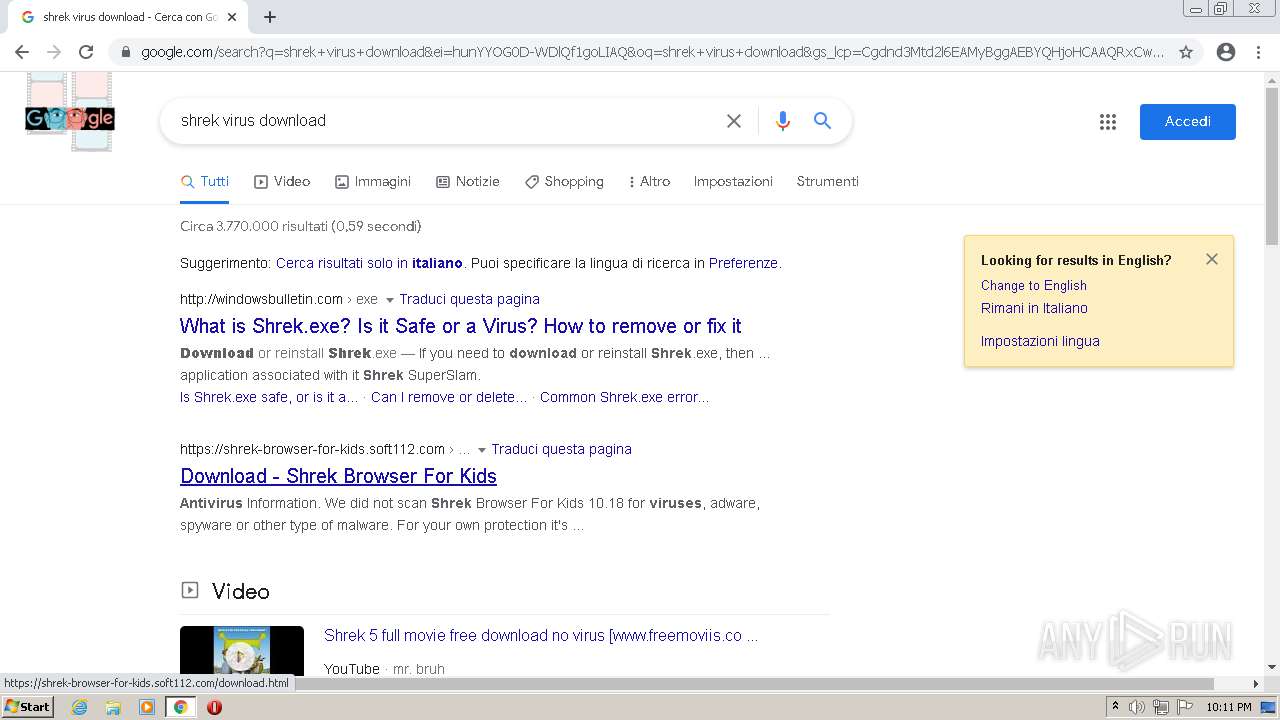The image size is (1280, 720).
Task: Translate soft112 page with Traduci link
Action: 561,449
